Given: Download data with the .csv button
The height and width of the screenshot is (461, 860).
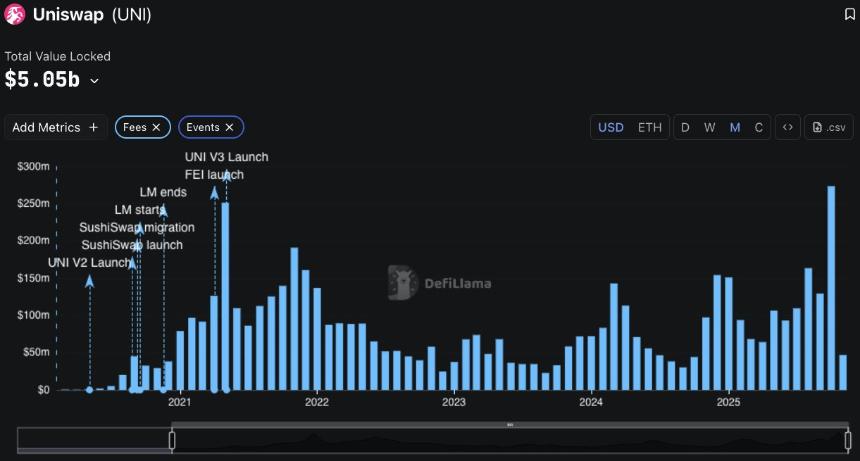Looking at the screenshot, I should (x=829, y=127).
